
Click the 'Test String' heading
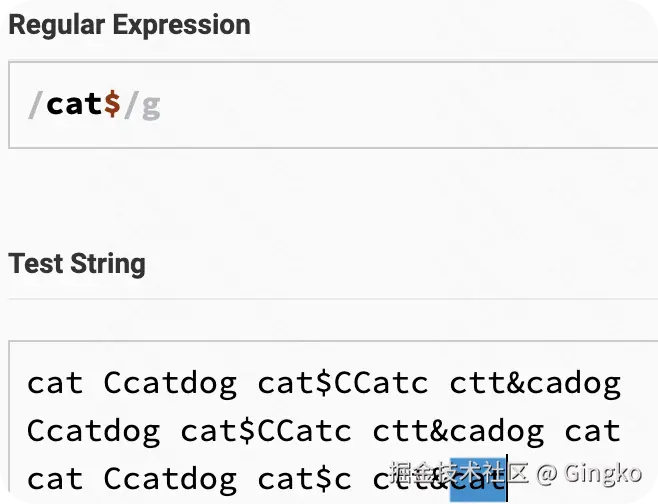coord(77,264)
